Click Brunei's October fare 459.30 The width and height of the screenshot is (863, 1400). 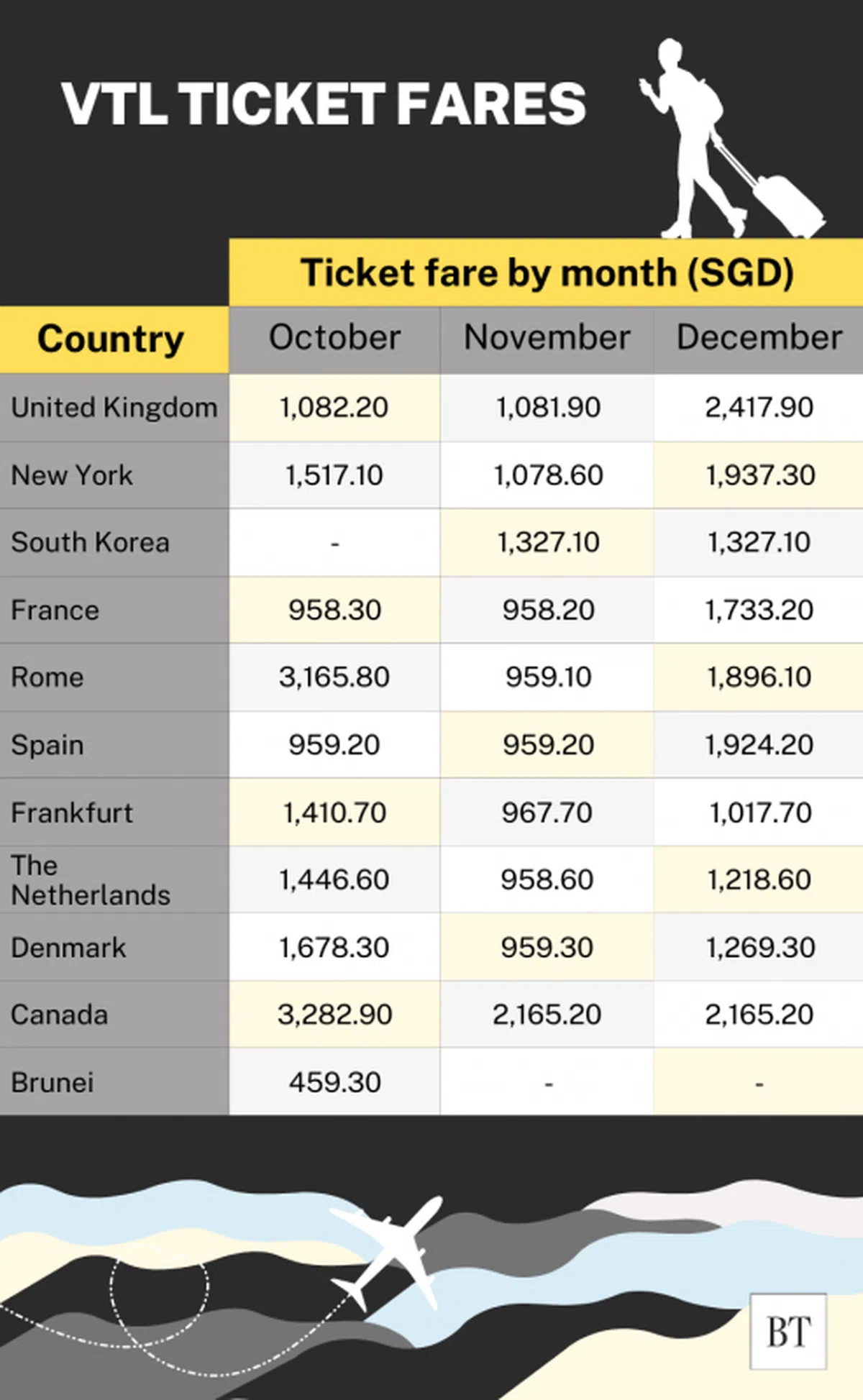tap(334, 1082)
